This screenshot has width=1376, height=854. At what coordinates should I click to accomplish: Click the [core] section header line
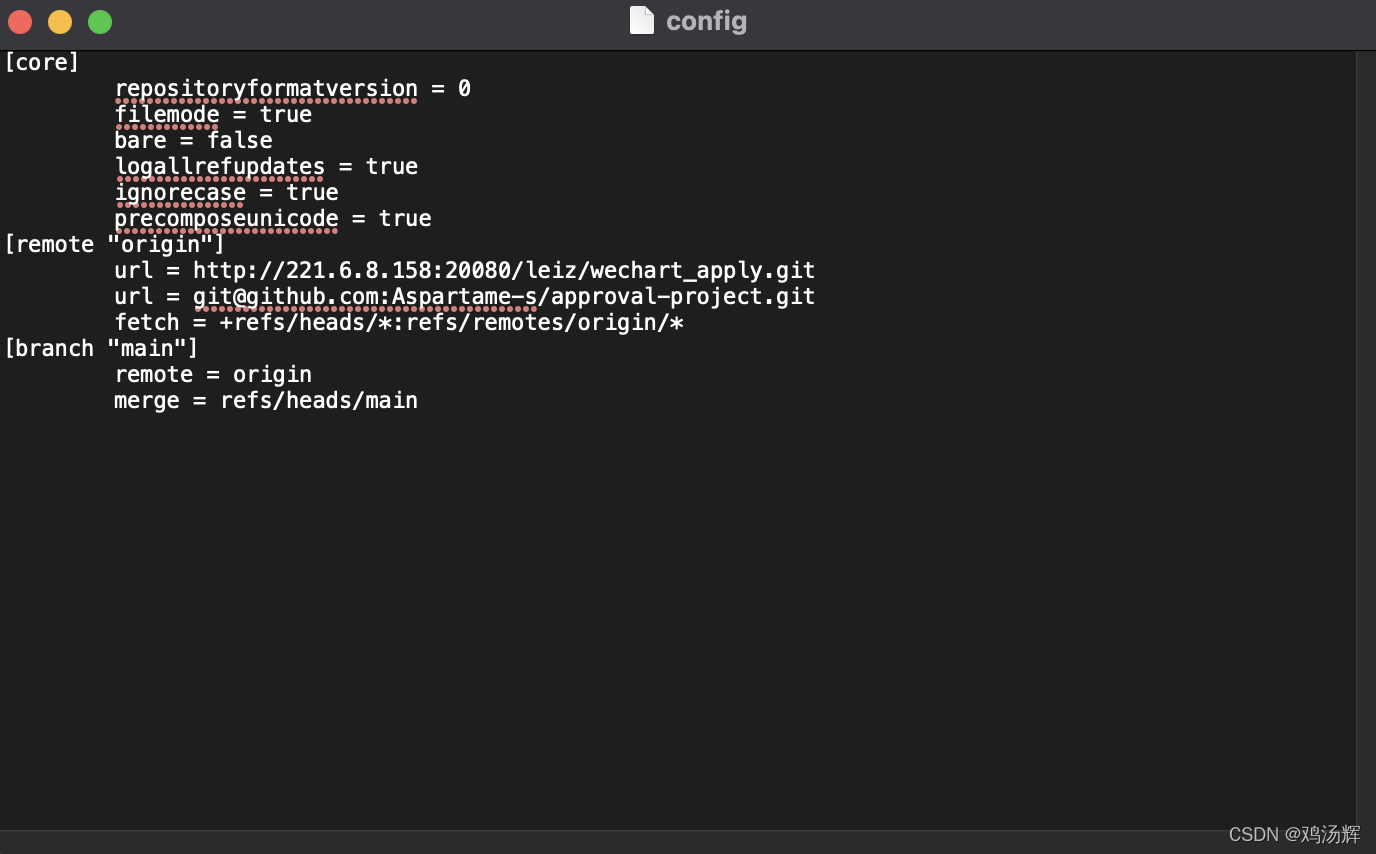pyautogui.click(x=42, y=62)
